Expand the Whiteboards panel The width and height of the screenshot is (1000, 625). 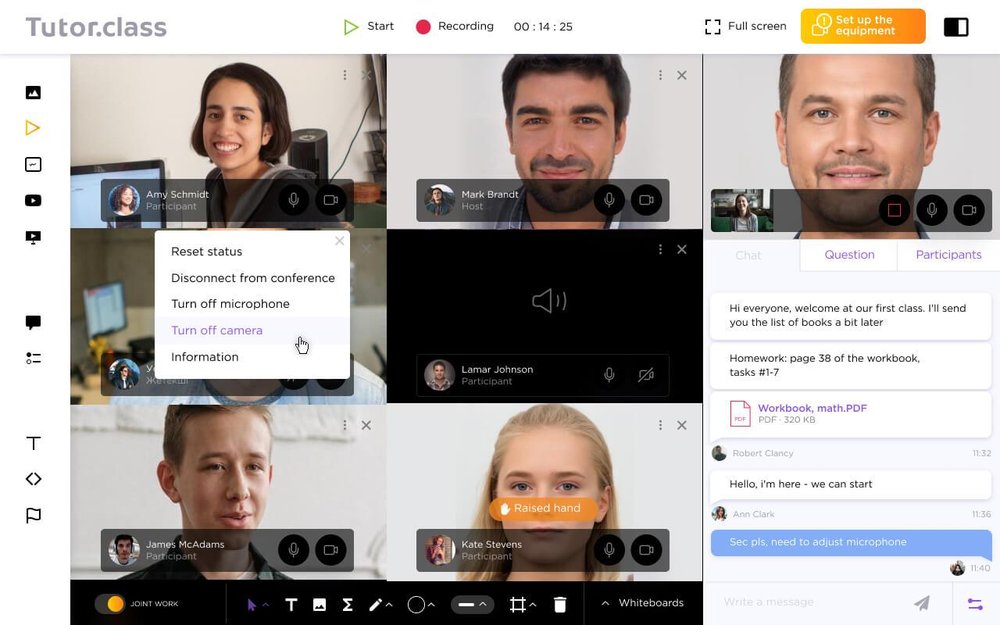pyautogui.click(x=642, y=603)
